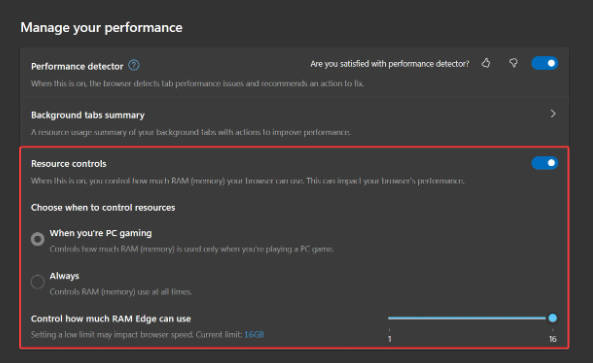Turn off the Performance detector toggle
The height and width of the screenshot is (363, 593).
click(545, 63)
